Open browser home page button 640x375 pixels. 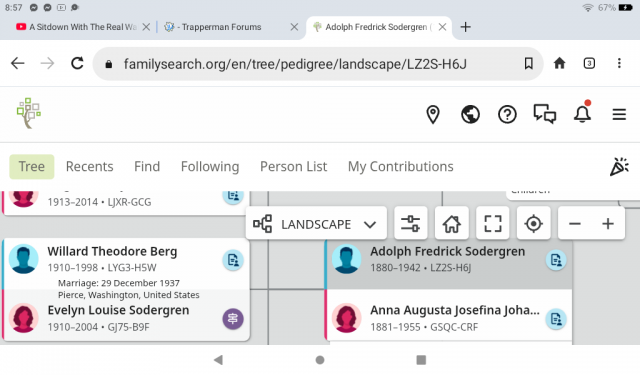[x=559, y=63]
